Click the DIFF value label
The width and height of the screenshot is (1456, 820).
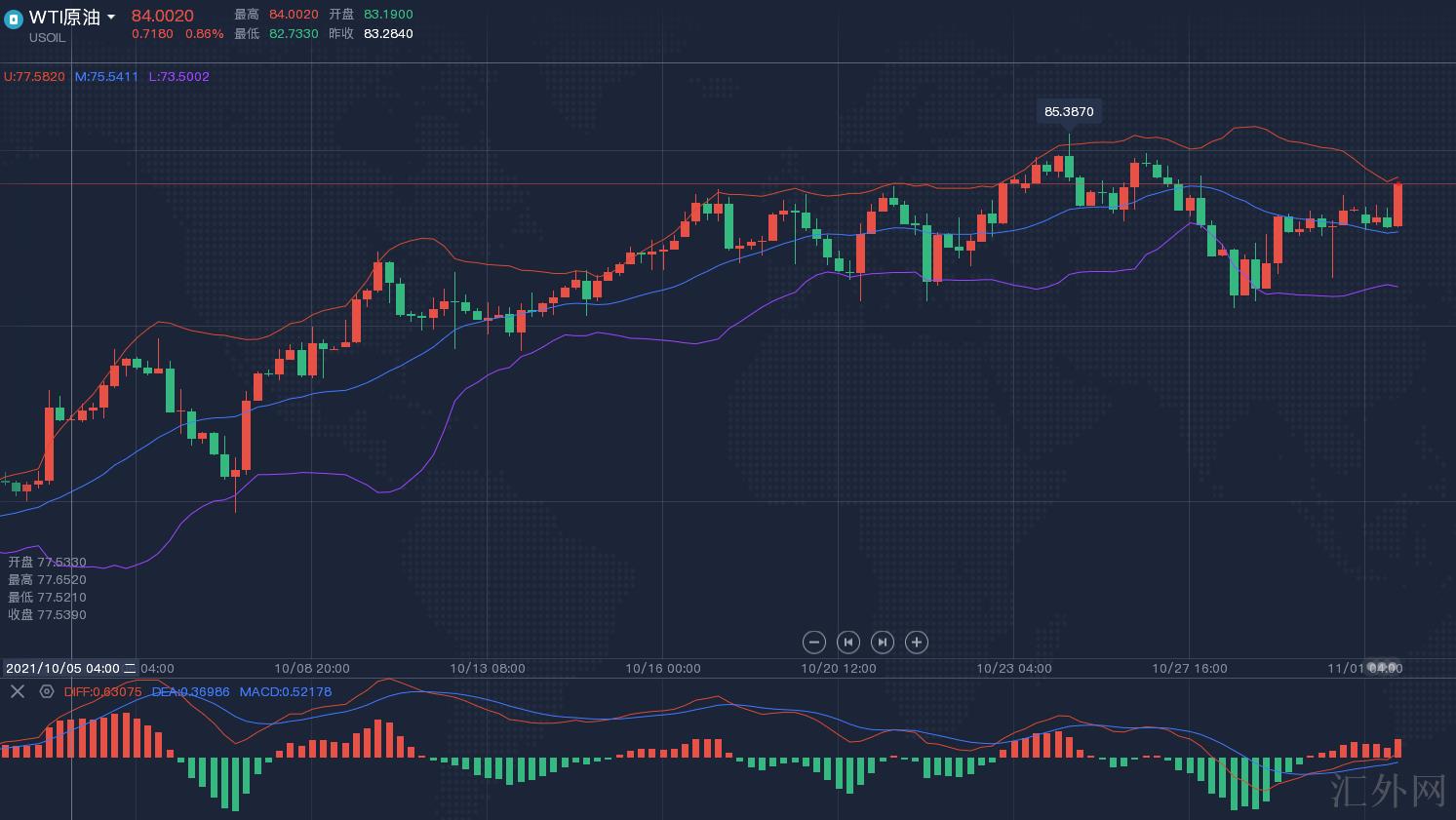pos(102,691)
